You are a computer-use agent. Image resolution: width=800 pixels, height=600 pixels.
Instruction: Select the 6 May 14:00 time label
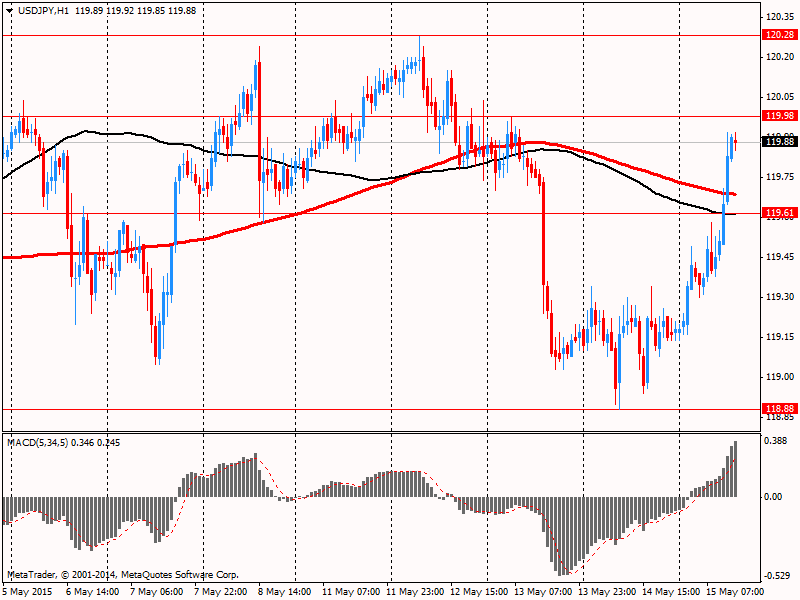tap(93, 592)
